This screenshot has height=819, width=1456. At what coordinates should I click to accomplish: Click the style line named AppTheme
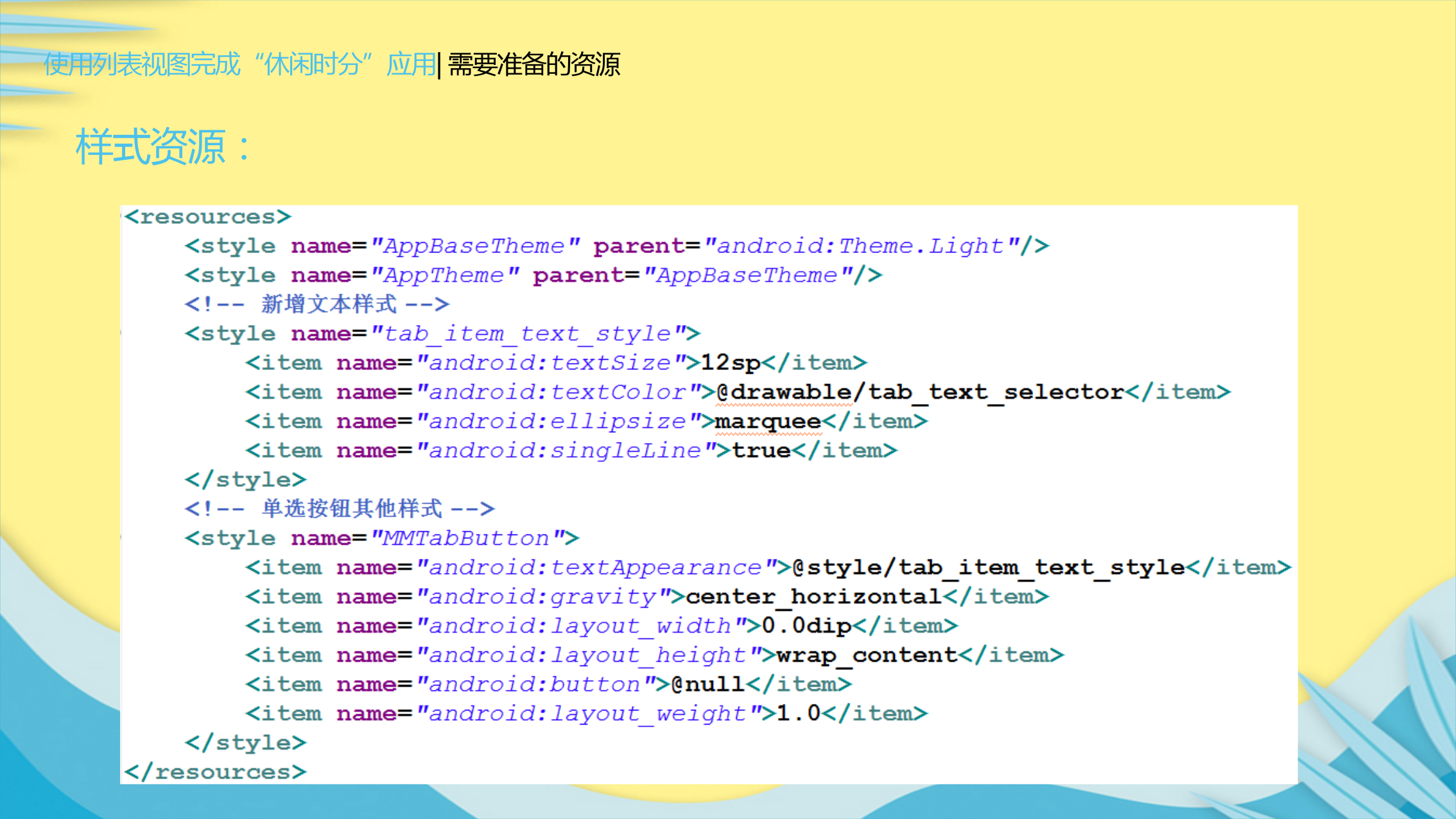point(533,276)
